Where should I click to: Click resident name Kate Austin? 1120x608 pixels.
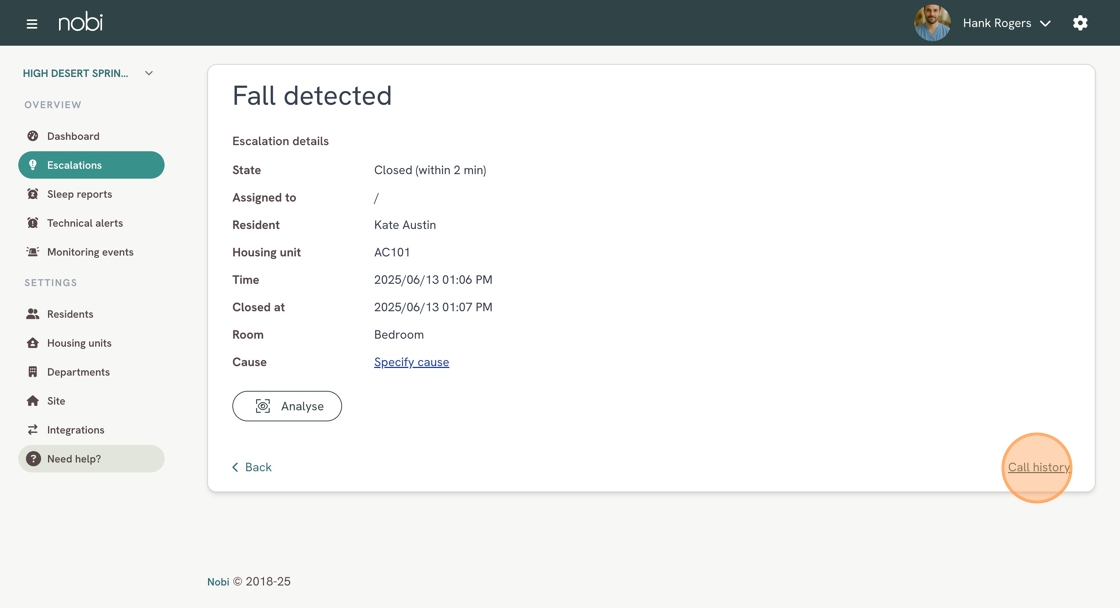click(x=405, y=225)
